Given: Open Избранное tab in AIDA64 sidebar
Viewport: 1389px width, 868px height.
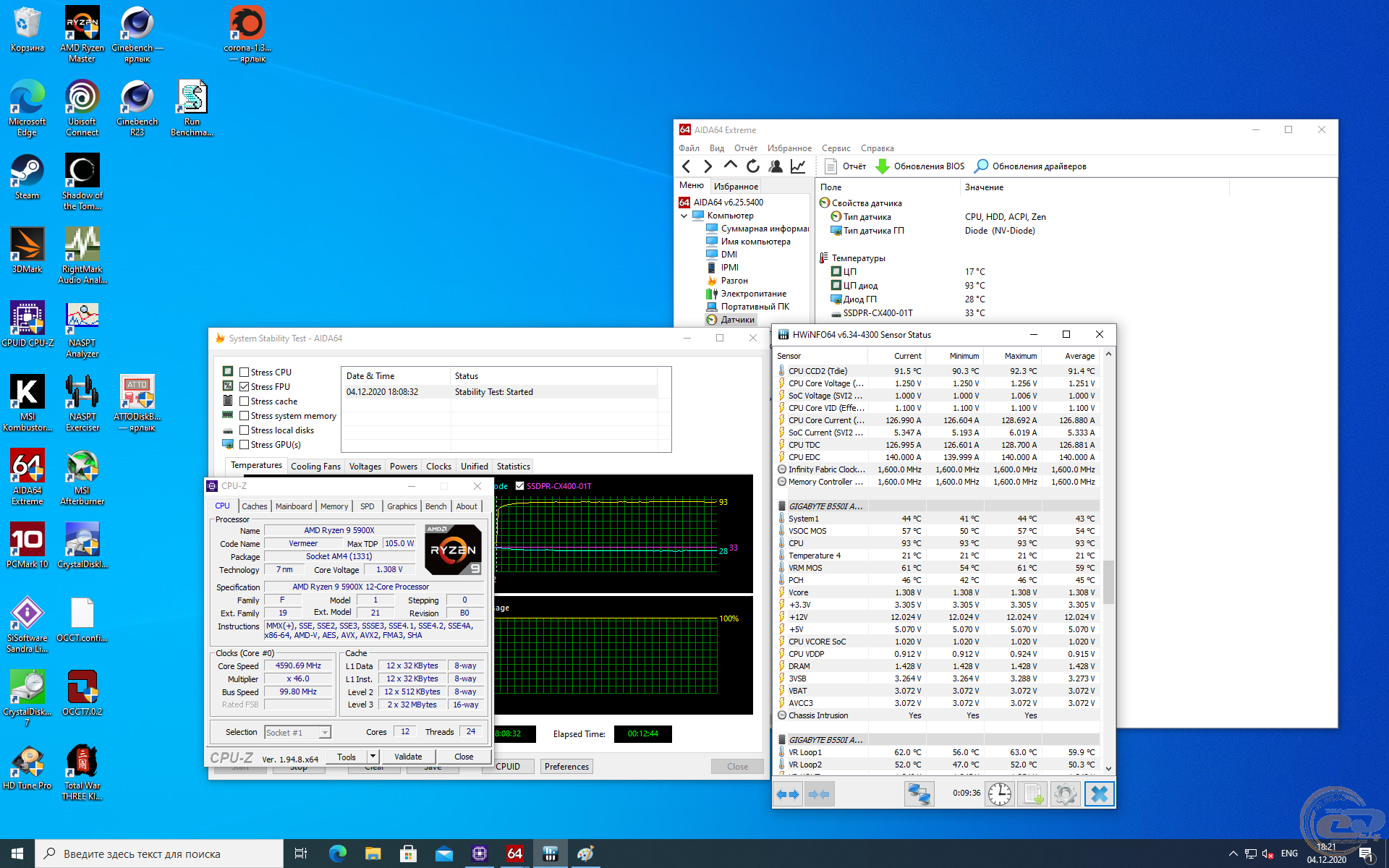Looking at the screenshot, I should (736, 187).
